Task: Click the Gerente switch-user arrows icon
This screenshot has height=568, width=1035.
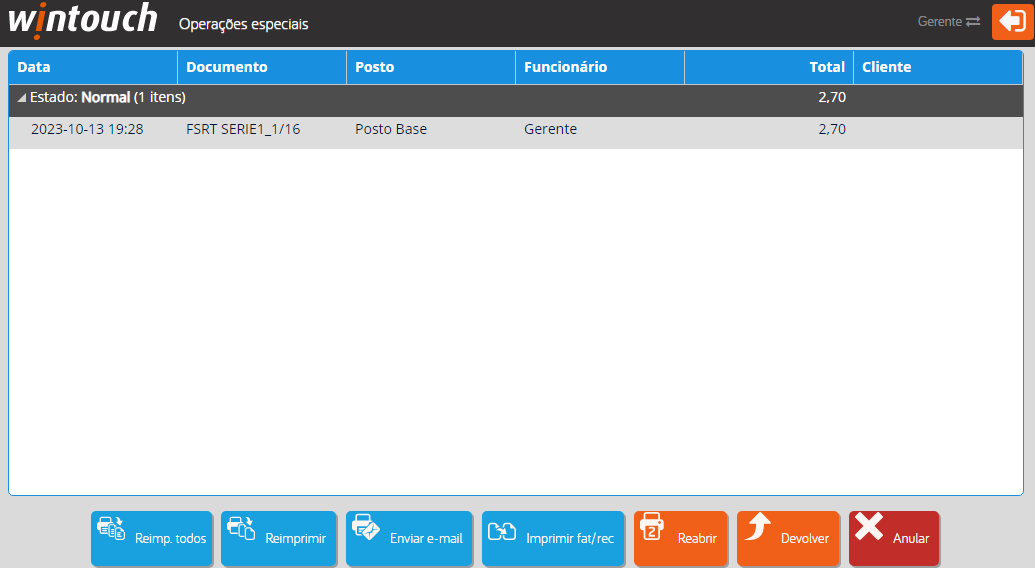Action: tap(973, 22)
